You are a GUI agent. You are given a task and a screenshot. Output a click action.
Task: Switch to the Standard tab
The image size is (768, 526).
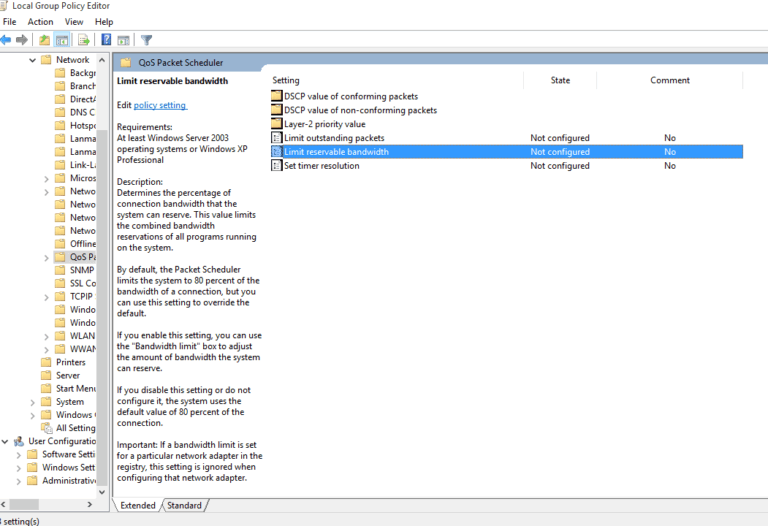(184, 505)
